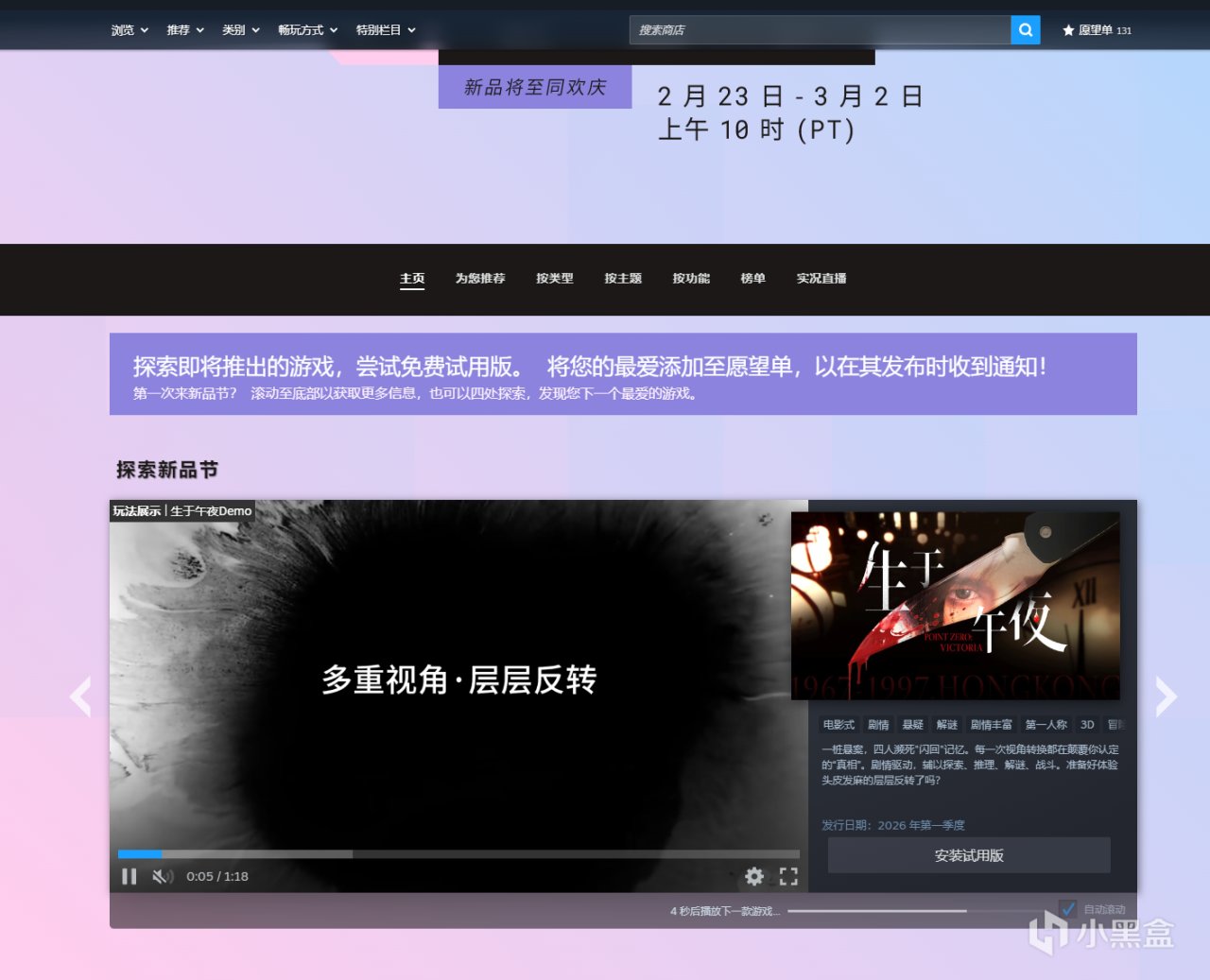Switch to the 为您推荐 tab
This screenshot has width=1210, height=980.
pos(480,279)
